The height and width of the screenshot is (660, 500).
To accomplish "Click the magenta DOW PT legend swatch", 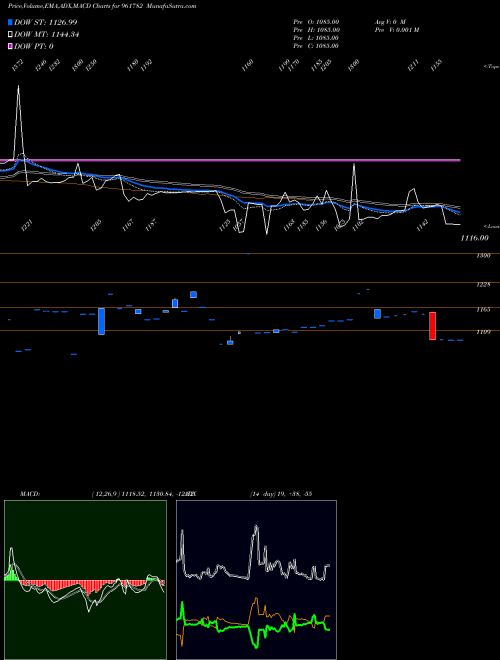I will coord(11,46).
